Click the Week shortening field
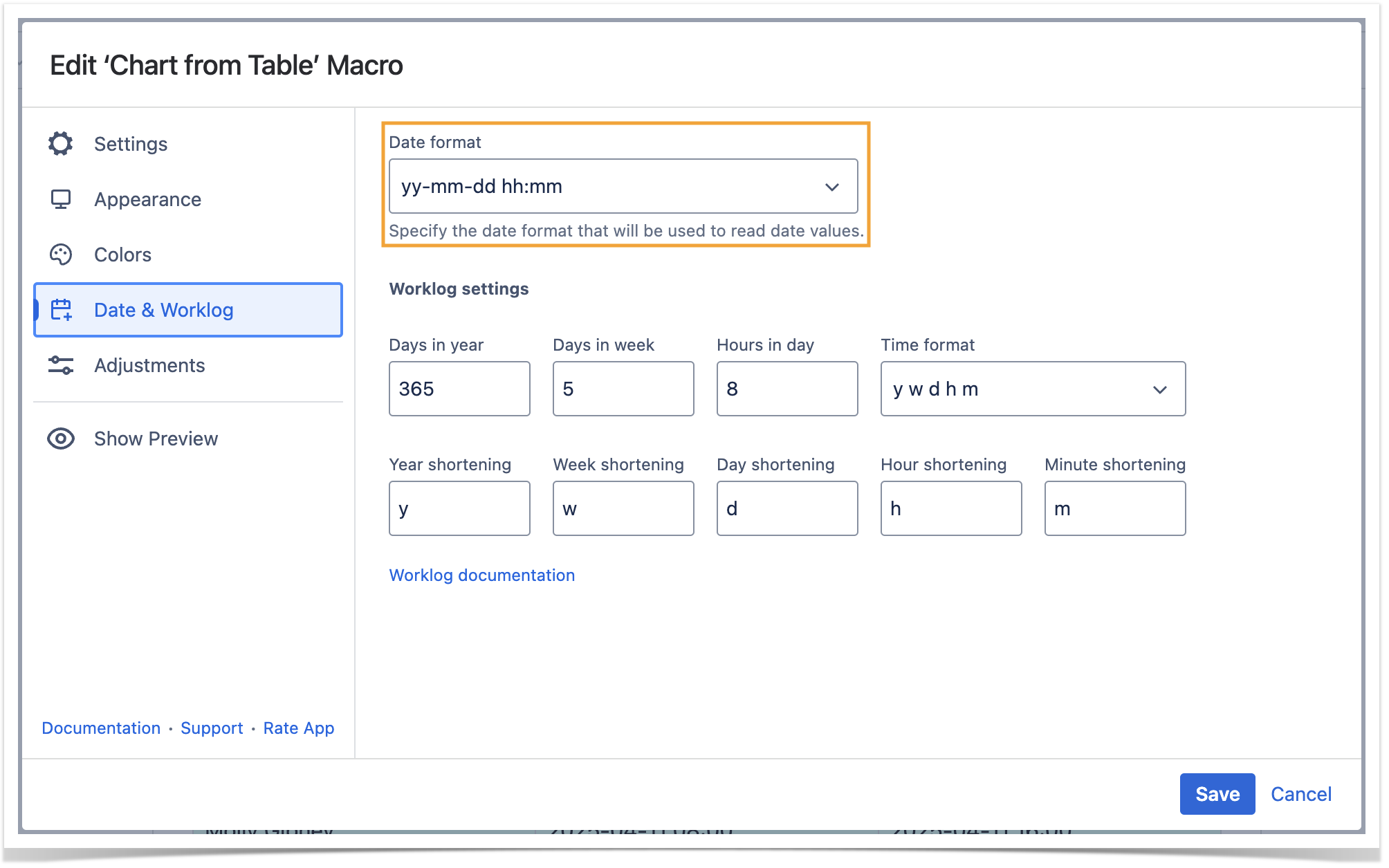The height and width of the screenshot is (868, 1389). coord(623,508)
